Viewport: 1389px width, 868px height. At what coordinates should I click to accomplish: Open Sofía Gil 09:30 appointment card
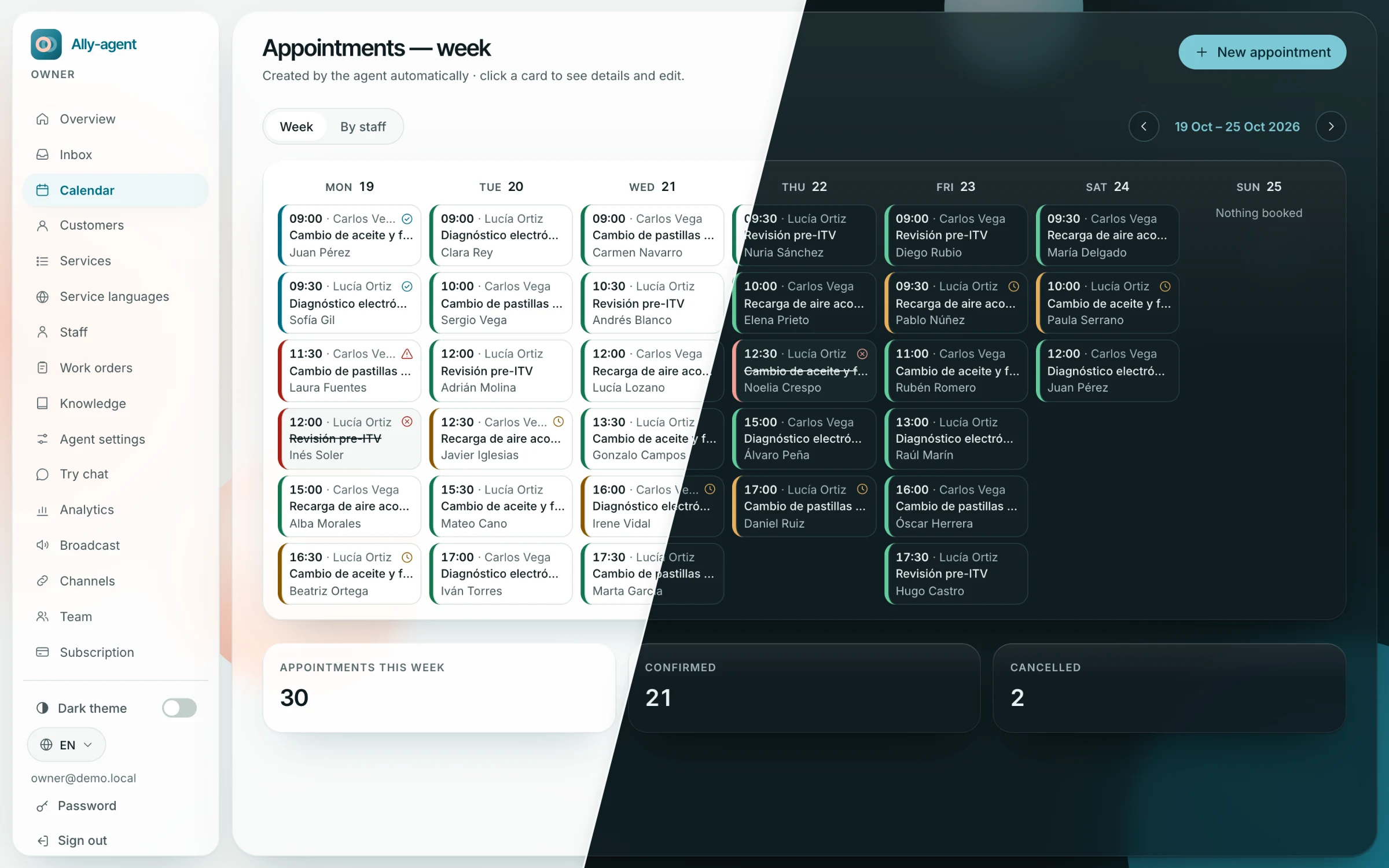(350, 303)
